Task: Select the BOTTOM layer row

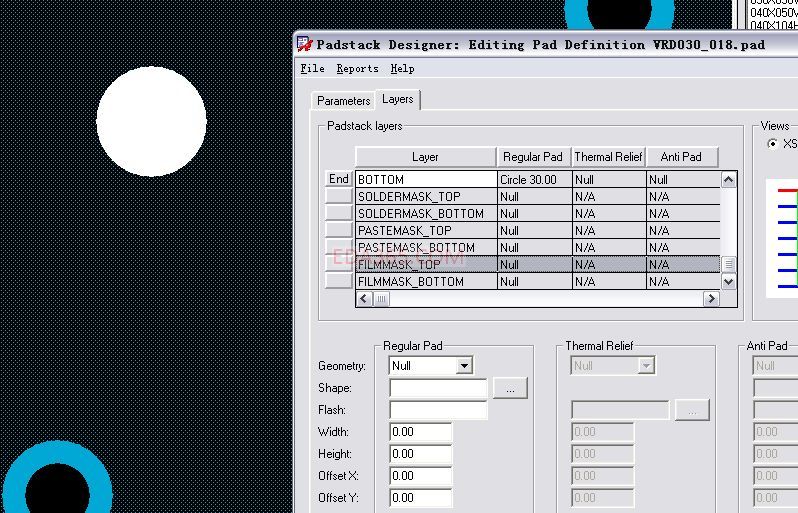Action: click(x=537, y=179)
